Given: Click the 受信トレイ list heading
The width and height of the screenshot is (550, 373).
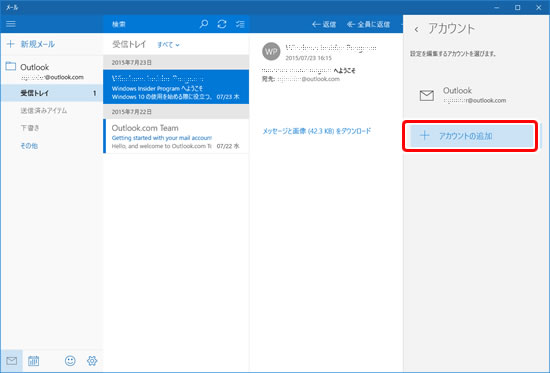Looking at the screenshot, I should click(x=129, y=45).
